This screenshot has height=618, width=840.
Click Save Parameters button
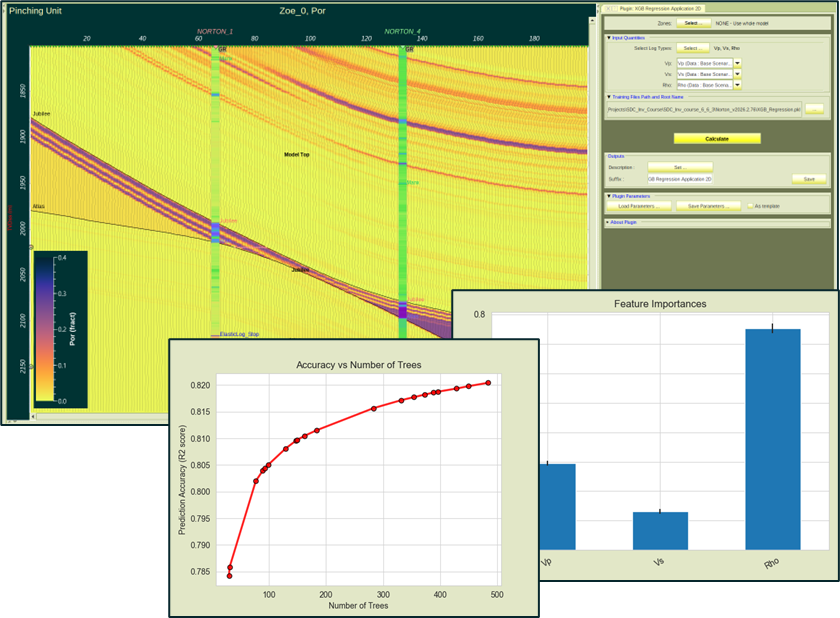pos(707,206)
